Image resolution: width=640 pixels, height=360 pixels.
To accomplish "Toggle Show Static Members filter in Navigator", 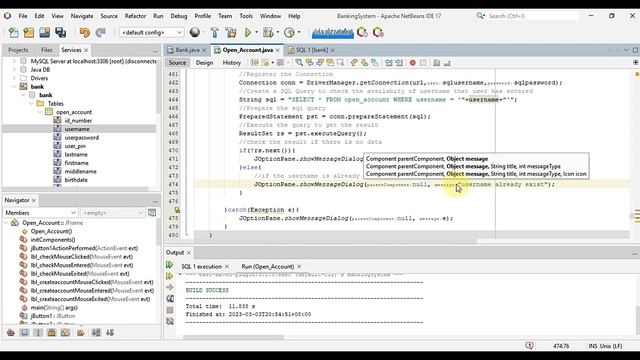I will point(38,333).
